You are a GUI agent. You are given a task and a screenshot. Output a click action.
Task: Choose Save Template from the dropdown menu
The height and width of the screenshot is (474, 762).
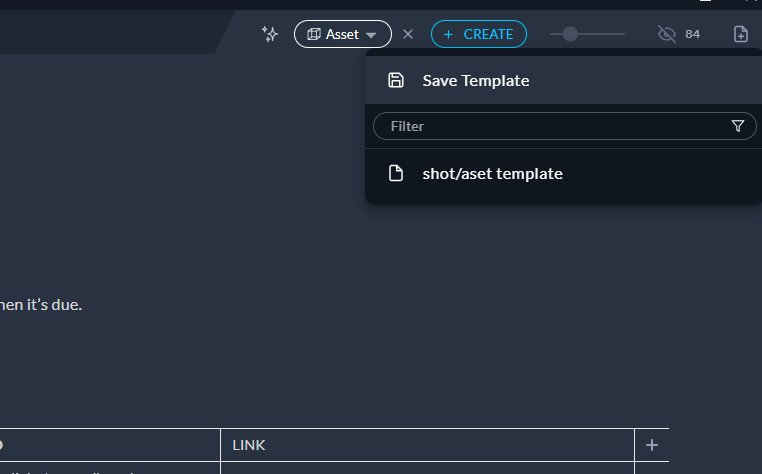click(476, 80)
